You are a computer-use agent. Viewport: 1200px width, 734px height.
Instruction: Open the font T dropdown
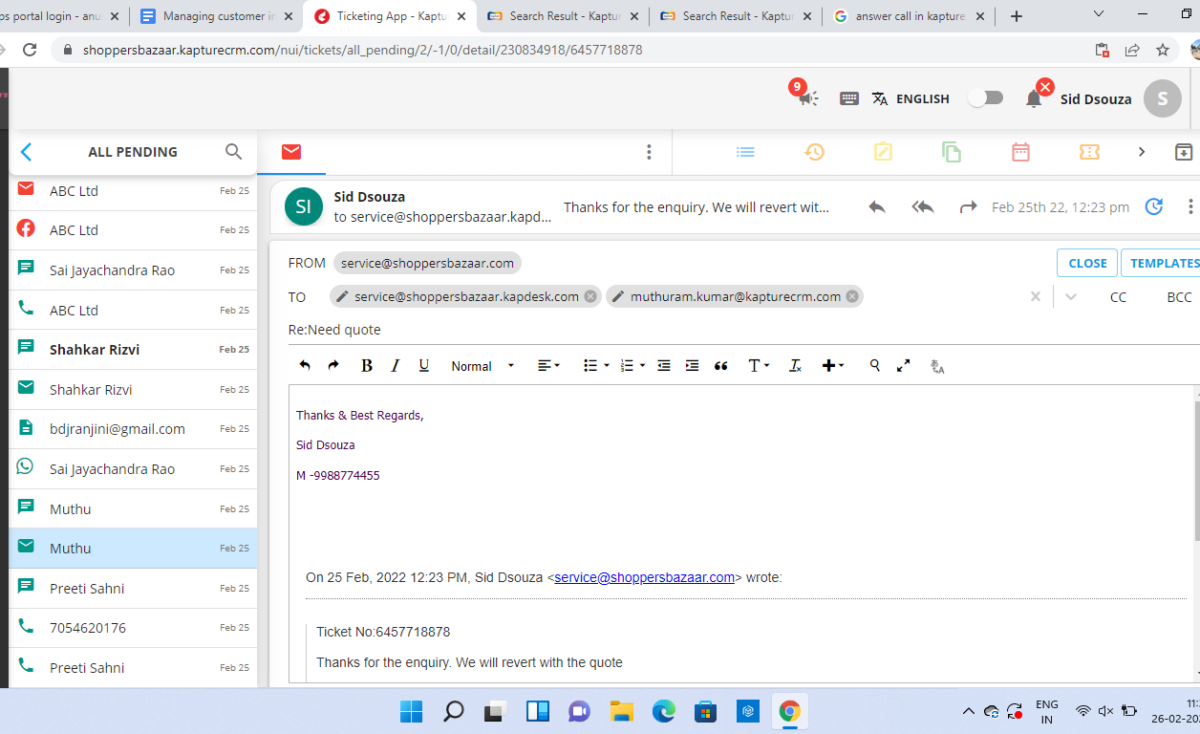point(759,366)
